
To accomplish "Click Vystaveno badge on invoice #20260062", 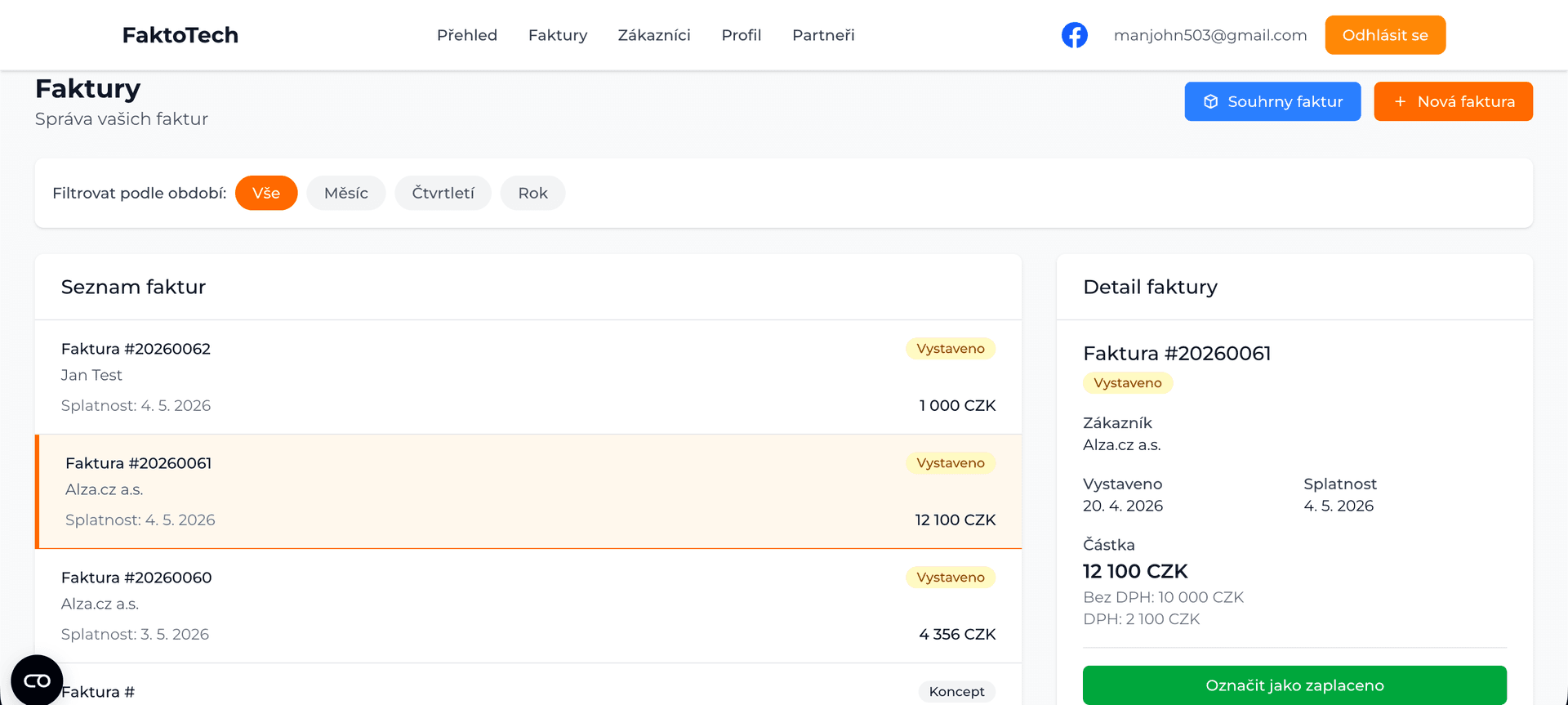I will click(x=951, y=349).
